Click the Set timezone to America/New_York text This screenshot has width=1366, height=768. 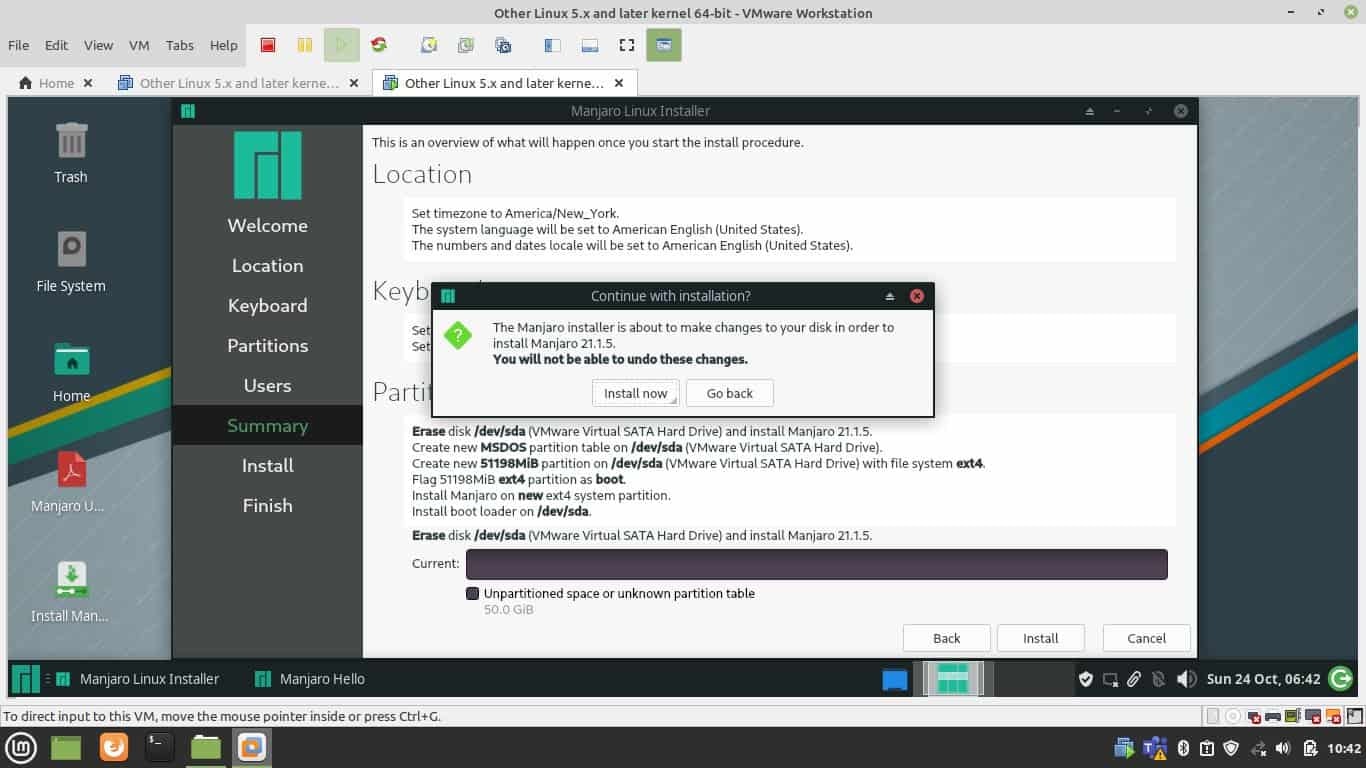tap(516, 213)
